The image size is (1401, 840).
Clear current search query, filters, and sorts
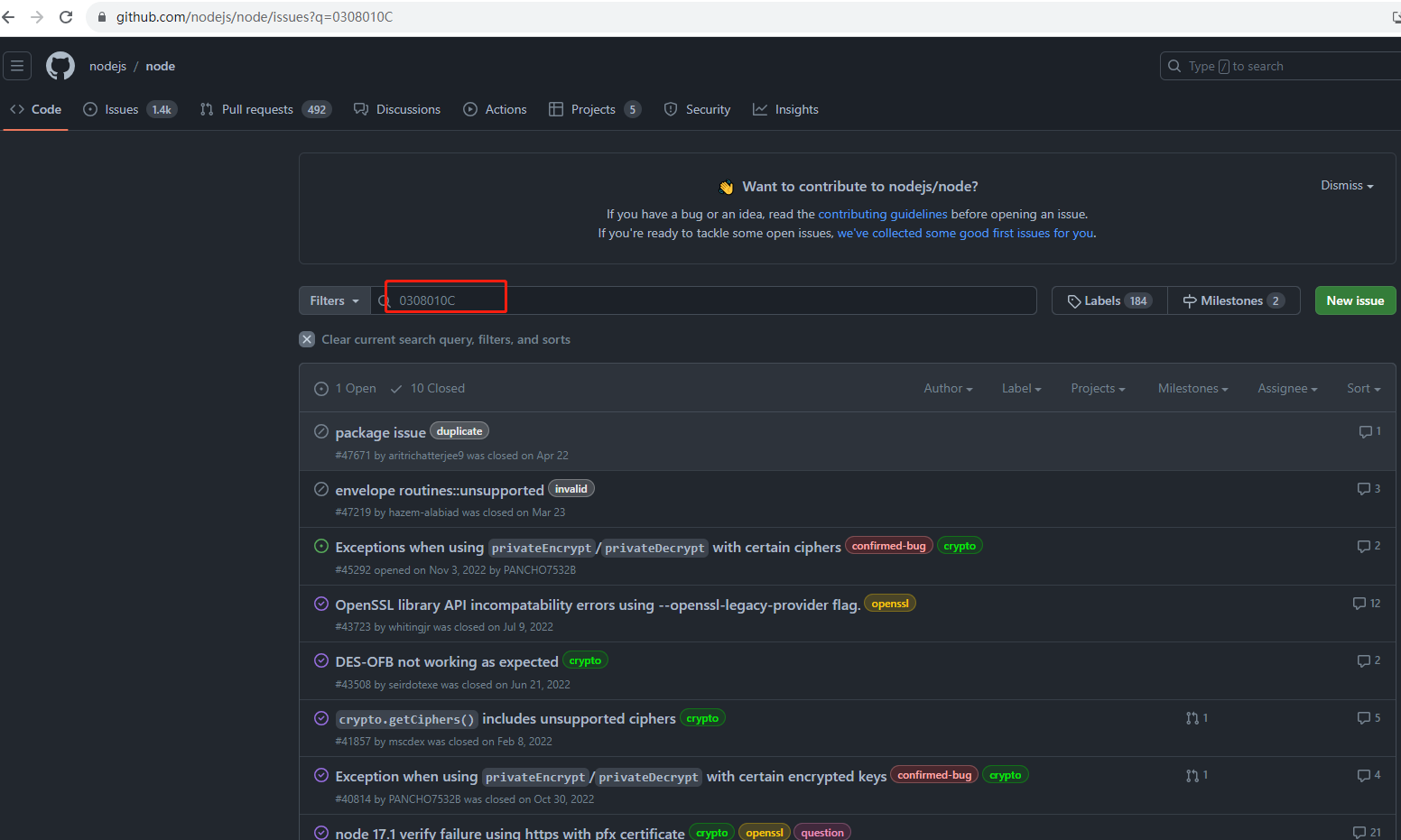click(x=434, y=339)
